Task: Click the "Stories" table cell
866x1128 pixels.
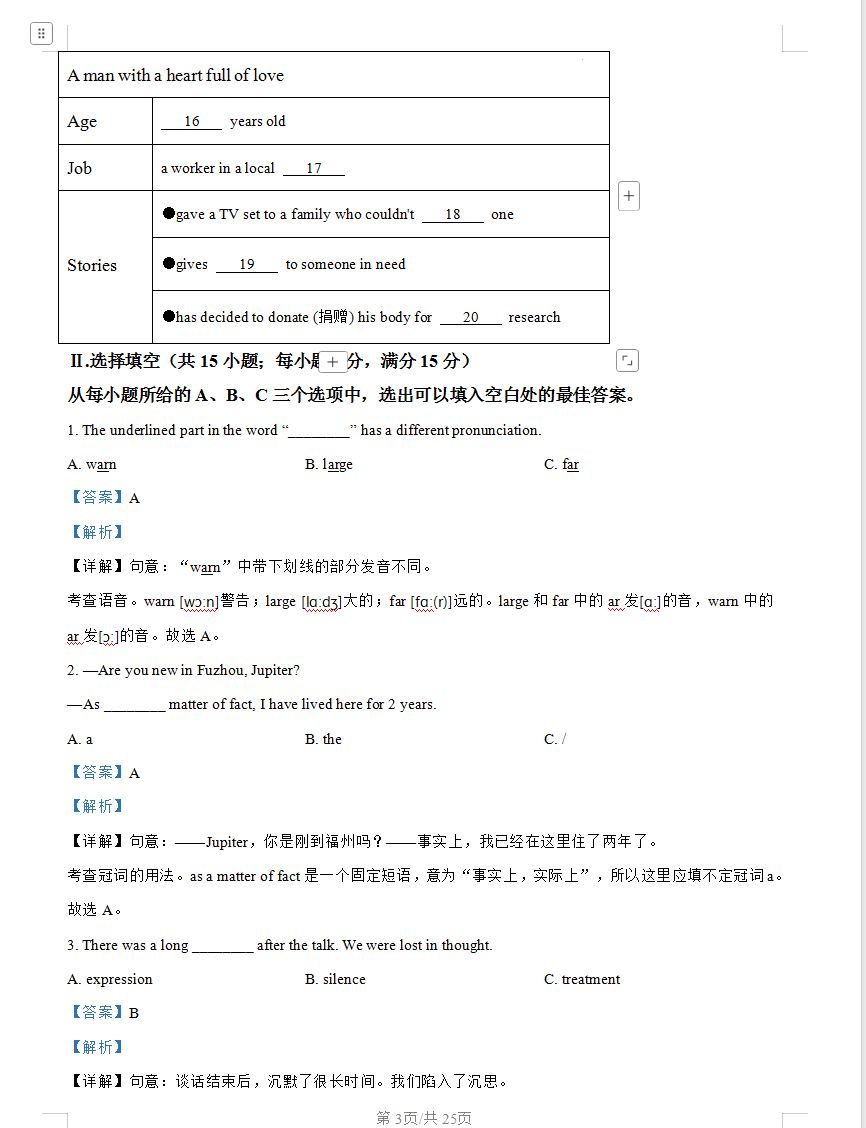Action: pyautogui.click(x=106, y=267)
